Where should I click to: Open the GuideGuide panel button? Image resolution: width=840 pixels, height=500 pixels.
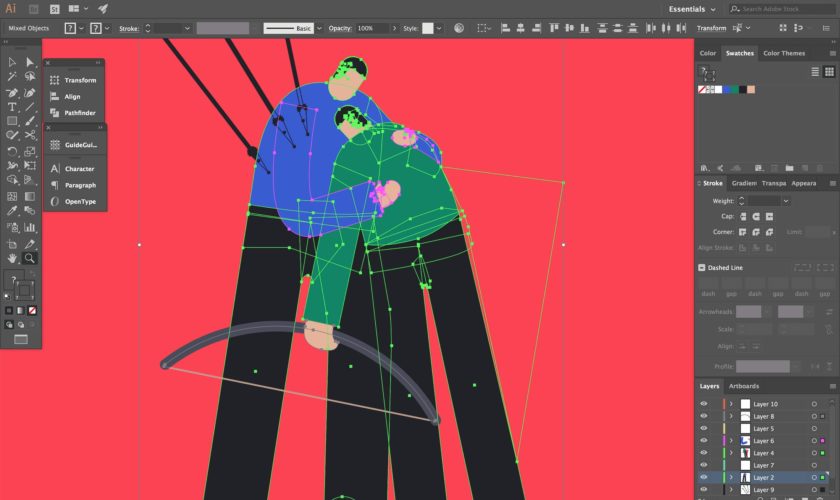point(74,145)
